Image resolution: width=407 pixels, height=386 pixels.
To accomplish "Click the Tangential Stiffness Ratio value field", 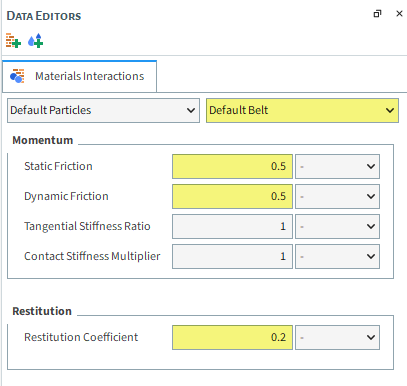I will pyautogui.click(x=232, y=226).
